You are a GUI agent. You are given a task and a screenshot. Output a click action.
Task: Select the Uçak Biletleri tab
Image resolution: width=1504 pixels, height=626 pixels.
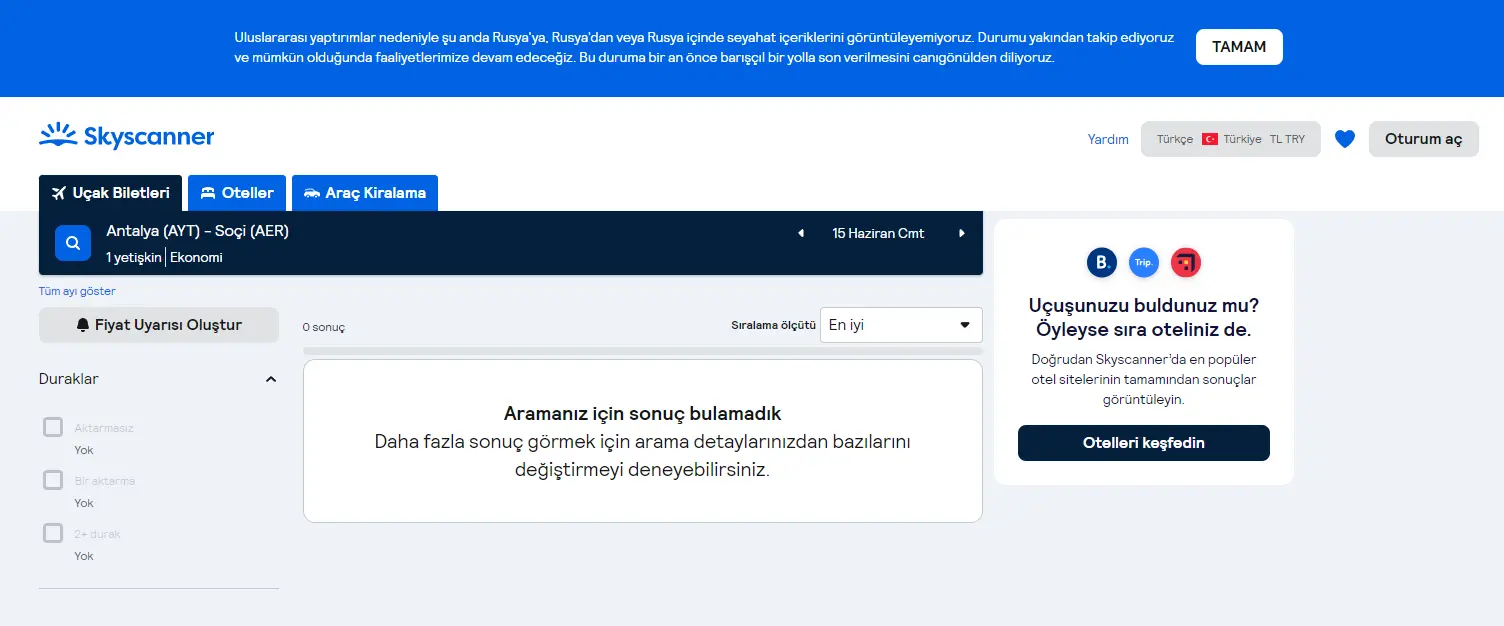pos(111,193)
